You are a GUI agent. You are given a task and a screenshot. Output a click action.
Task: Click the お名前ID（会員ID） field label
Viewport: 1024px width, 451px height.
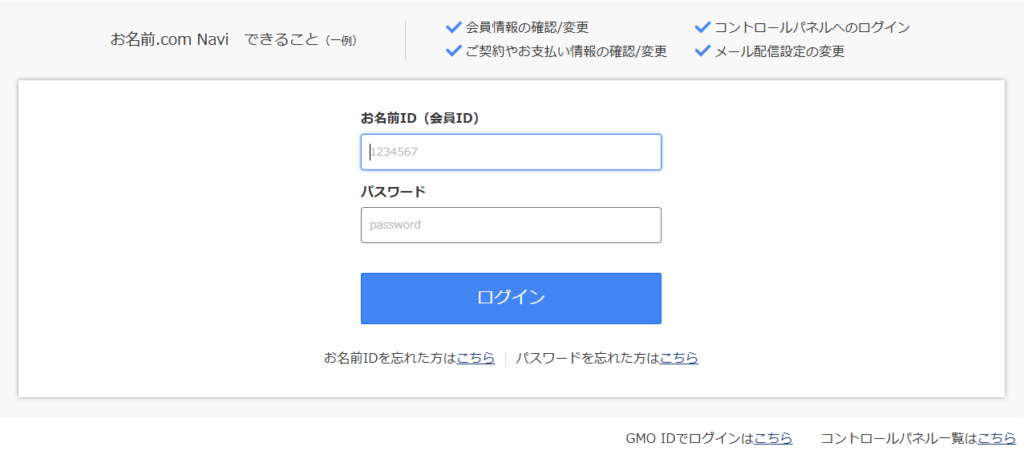[420, 118]
